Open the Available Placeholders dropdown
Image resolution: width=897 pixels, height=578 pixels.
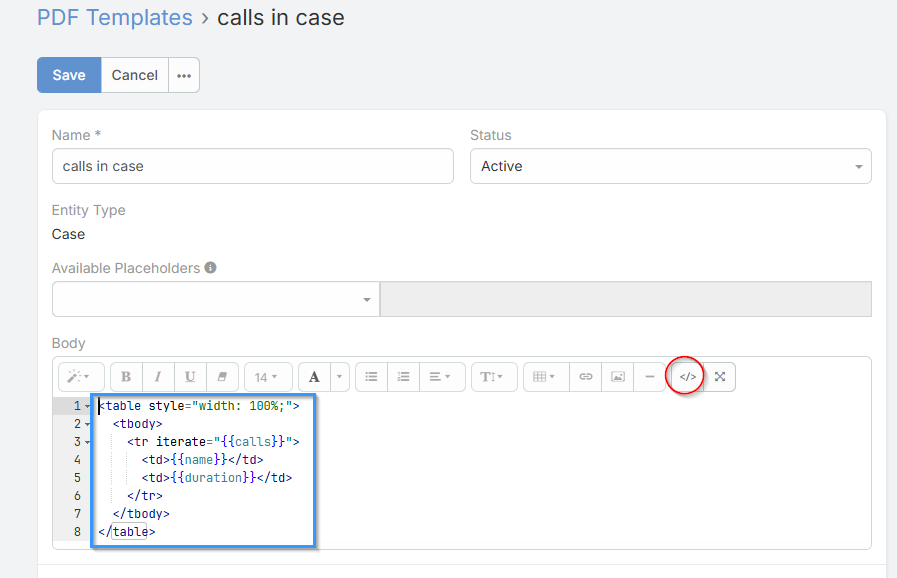(215, 299)
